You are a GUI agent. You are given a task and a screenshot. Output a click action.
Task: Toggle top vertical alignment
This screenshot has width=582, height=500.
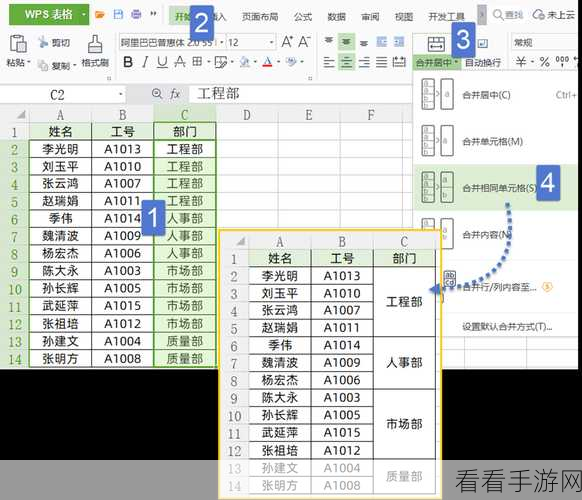pos(328,41)
